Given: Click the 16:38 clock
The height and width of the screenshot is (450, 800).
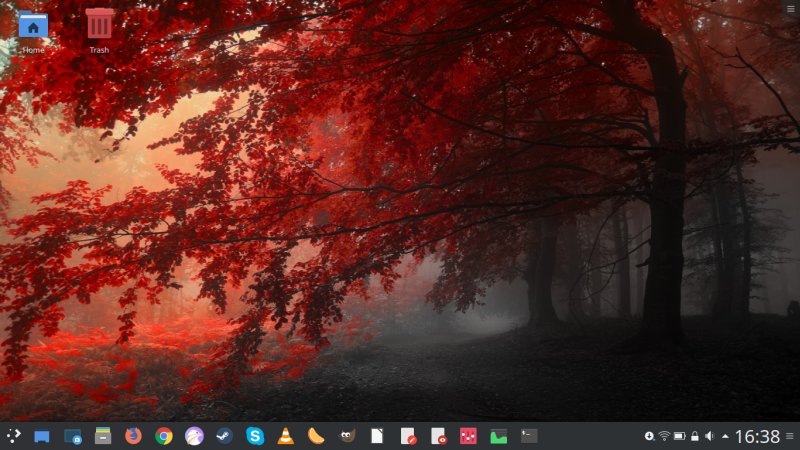Looking at the screenshot, I should click(x=757, y=436).
